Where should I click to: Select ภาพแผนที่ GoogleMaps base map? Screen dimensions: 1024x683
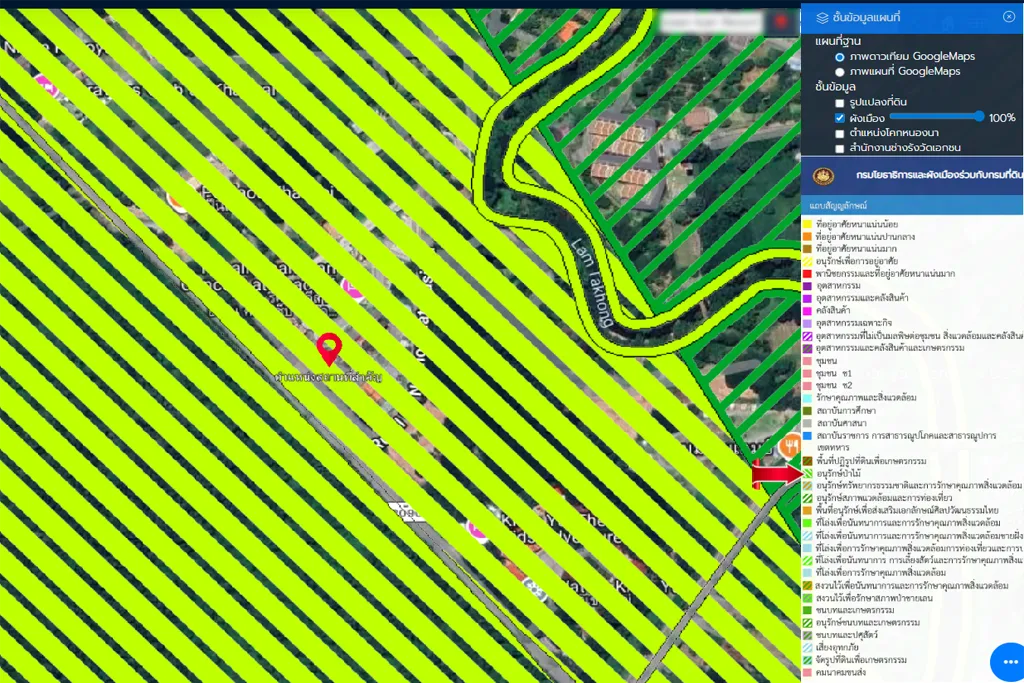click(x=840, y=72)
